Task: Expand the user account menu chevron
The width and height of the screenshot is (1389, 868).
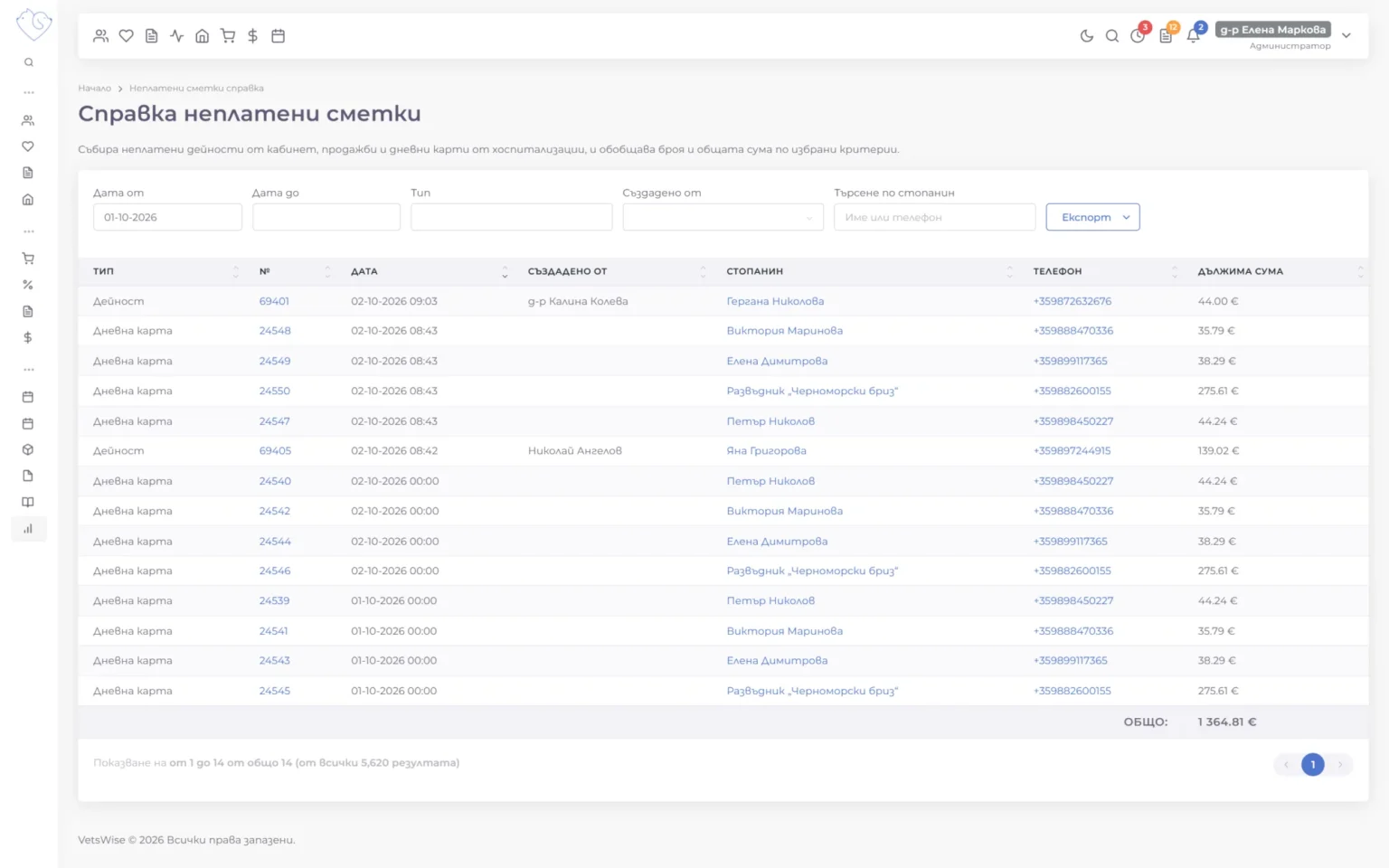Action: point(1346,36)
